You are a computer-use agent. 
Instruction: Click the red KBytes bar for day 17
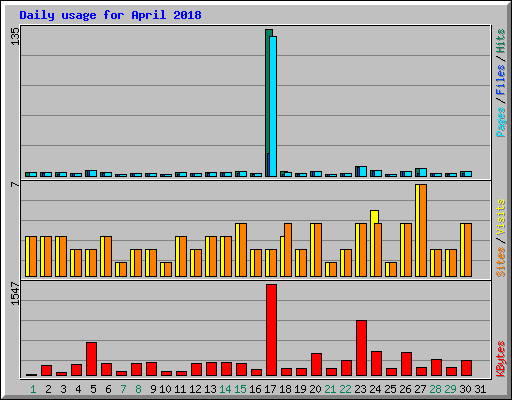[271, 330]
